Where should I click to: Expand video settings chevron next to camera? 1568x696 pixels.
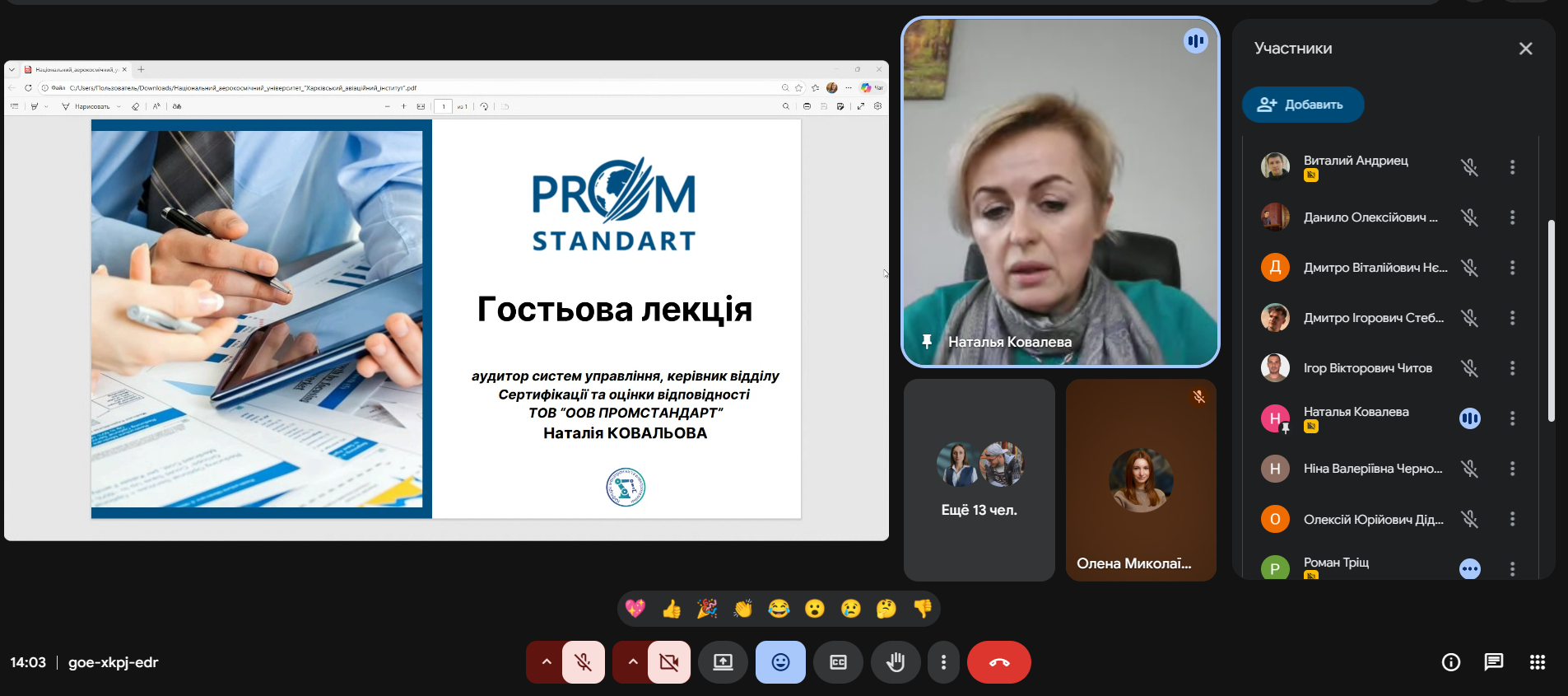(631, 662)
